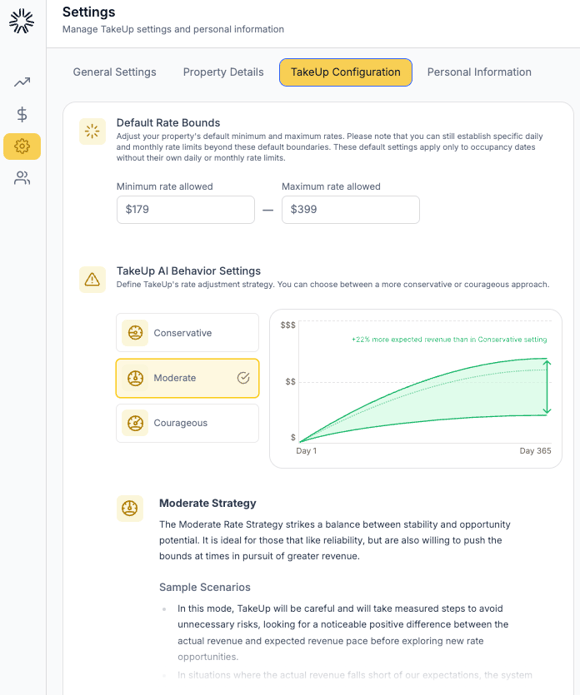Image resolution: width=580 pixels, height=695 pixels.
Task: Click the checkmark on Moderate option
Action: point(243,378)
